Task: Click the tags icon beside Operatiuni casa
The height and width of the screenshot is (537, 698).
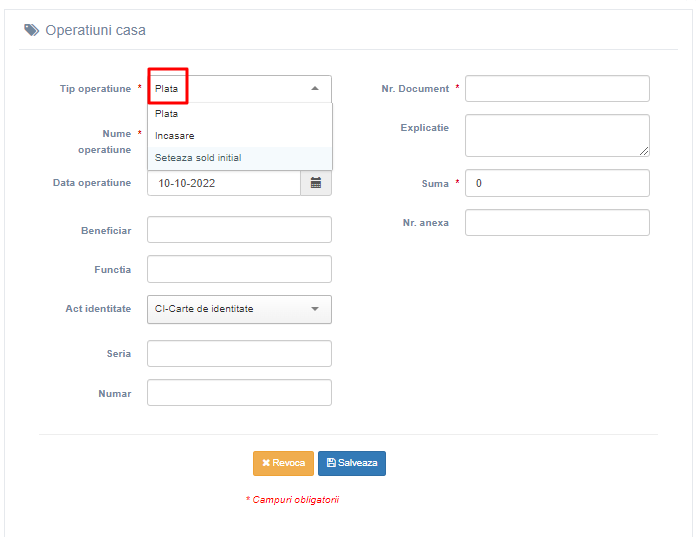Action: point(32,30)
